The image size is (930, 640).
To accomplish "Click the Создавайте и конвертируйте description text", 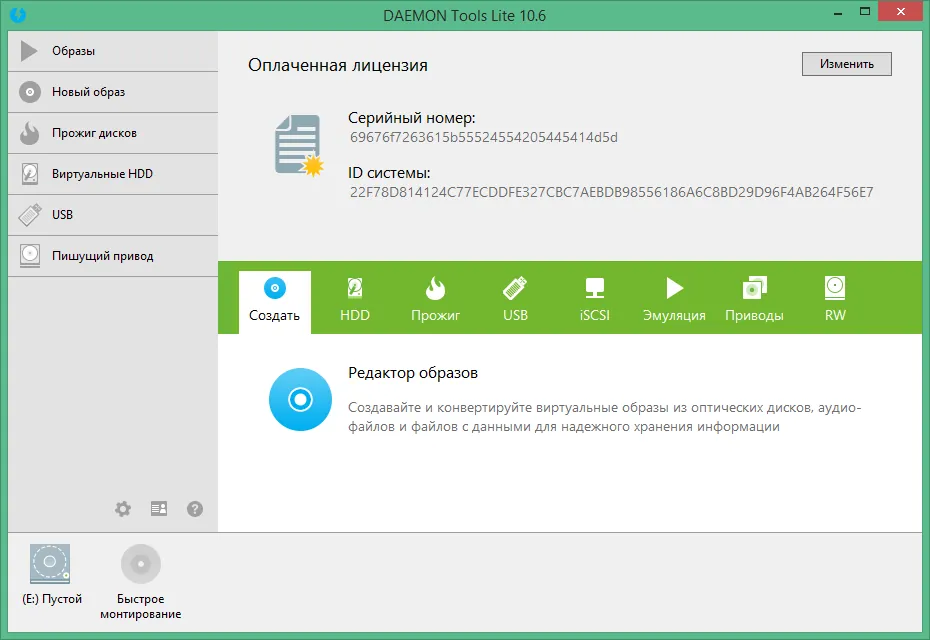I will tap(604, 417).
